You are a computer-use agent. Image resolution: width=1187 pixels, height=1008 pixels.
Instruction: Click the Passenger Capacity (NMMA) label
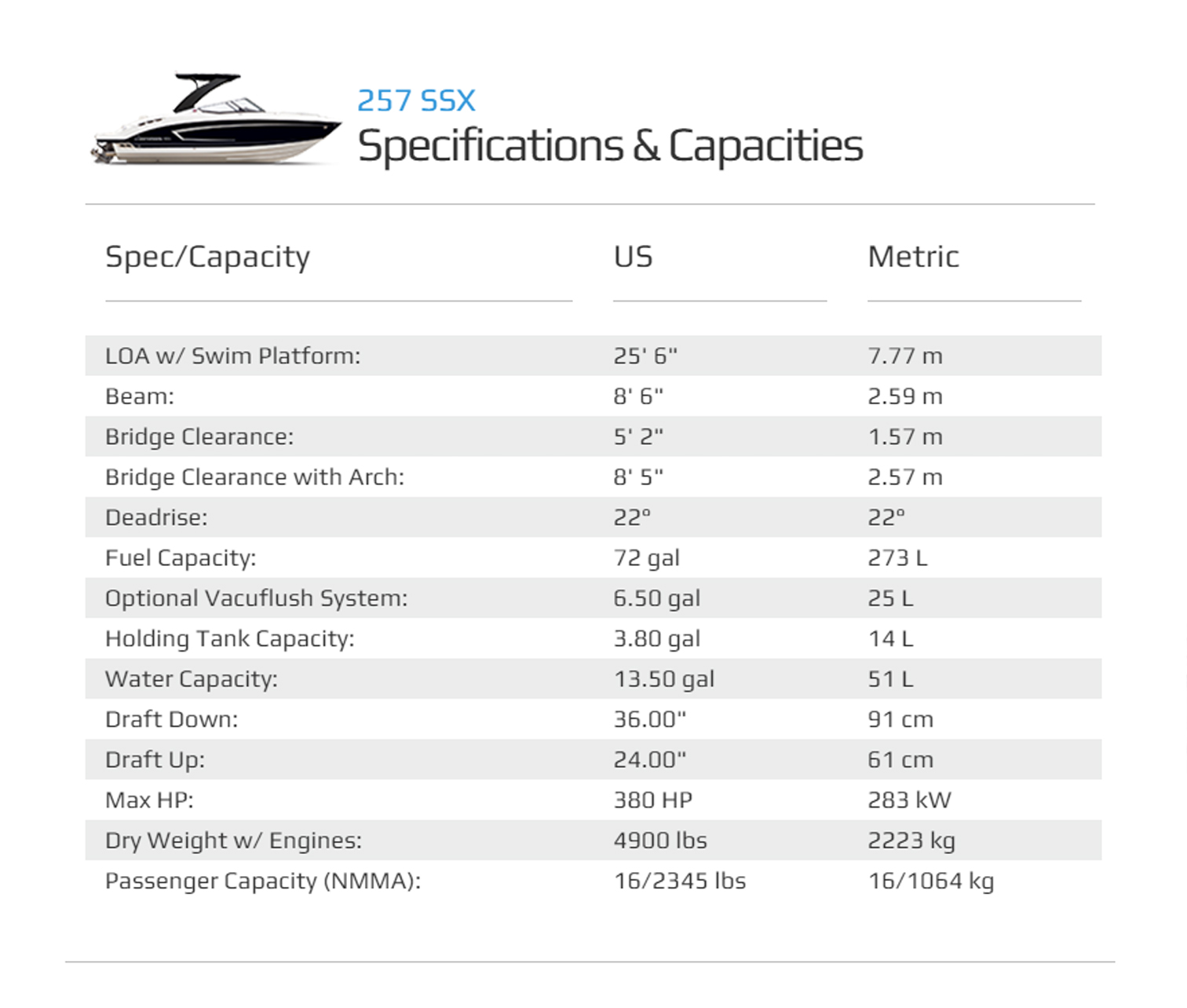click(263, 881)
